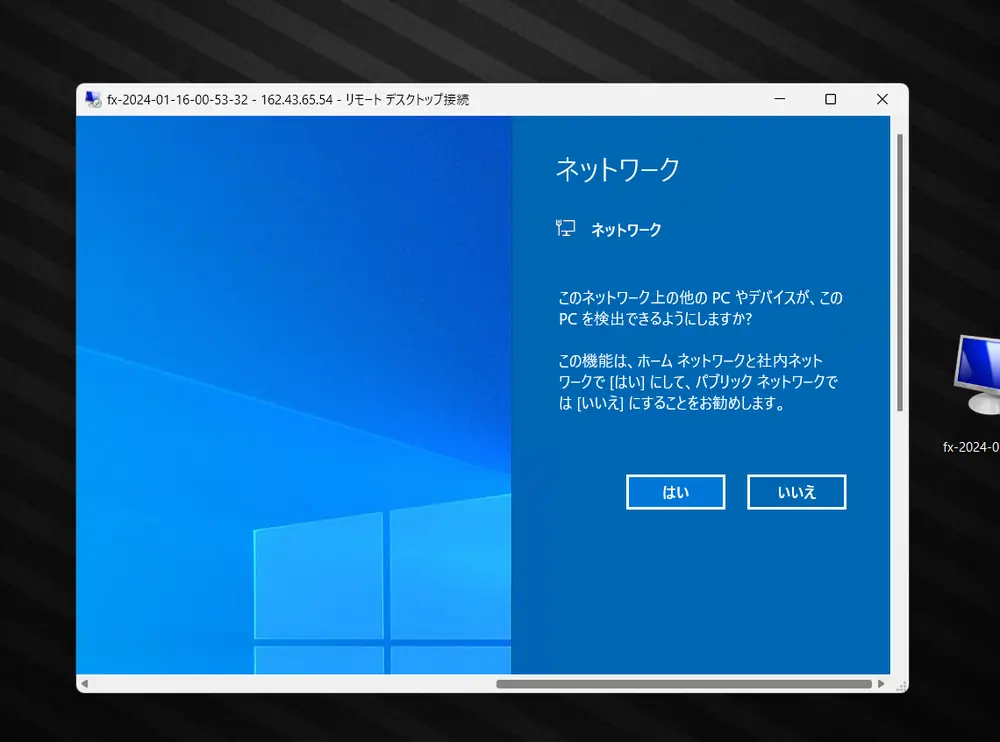Click the horizontal scrollbar left arrow

84,684
